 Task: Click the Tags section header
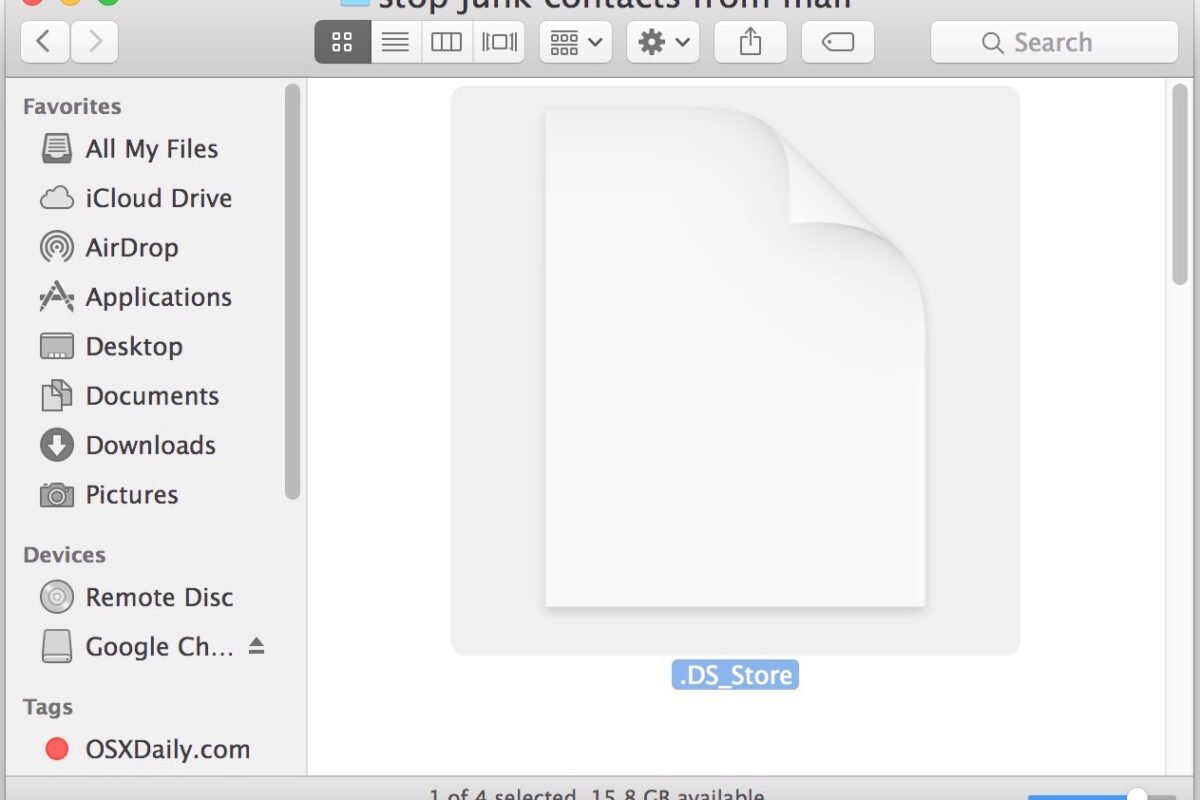(48, 707)
